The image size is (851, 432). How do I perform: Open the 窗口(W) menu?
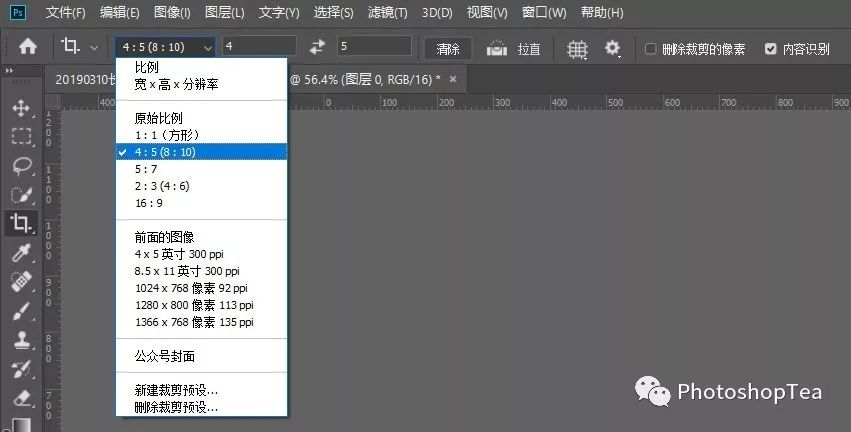544,12
